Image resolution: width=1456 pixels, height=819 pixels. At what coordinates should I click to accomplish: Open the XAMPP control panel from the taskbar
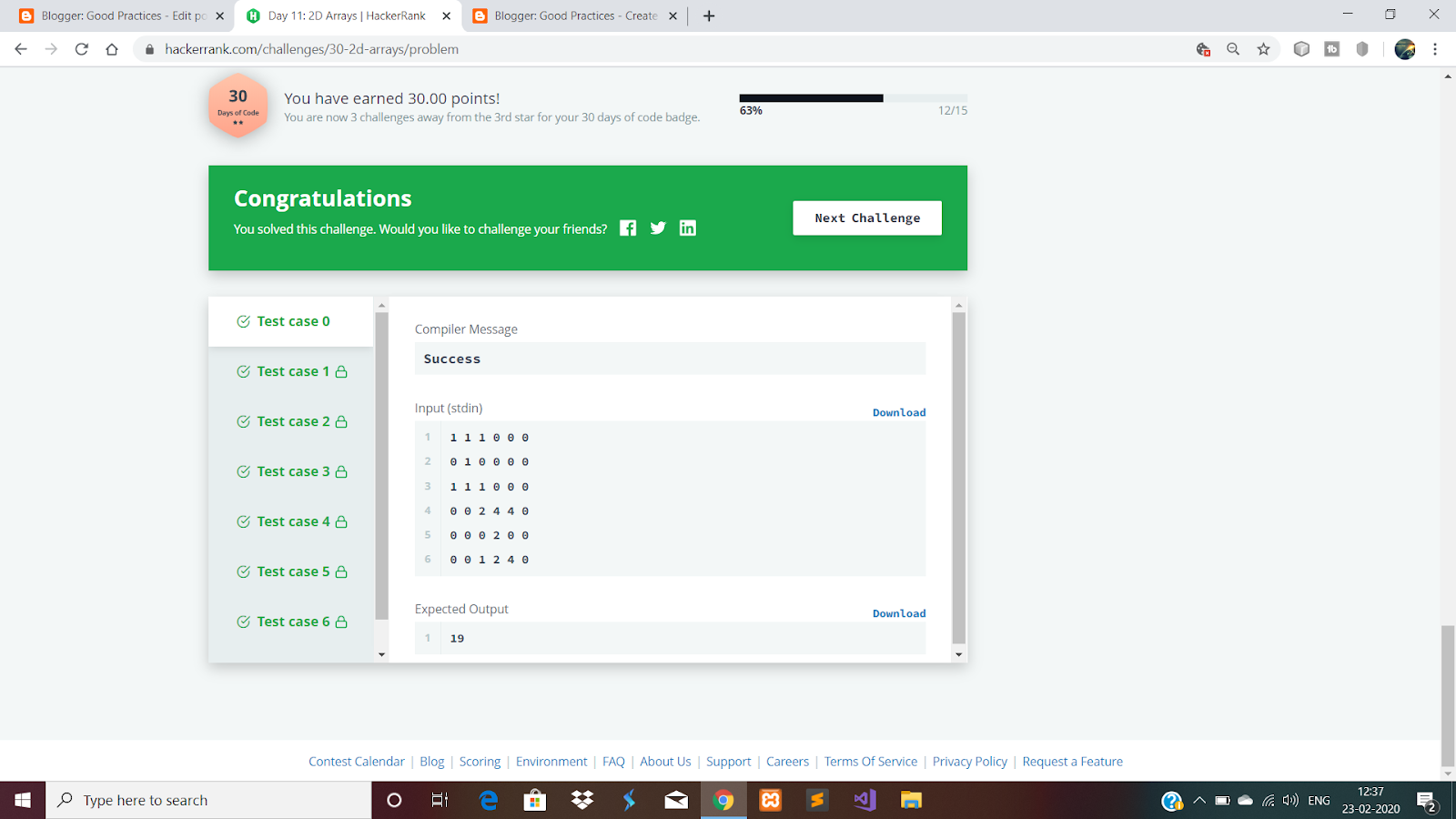pyautogui.click(x=769, y=800)
